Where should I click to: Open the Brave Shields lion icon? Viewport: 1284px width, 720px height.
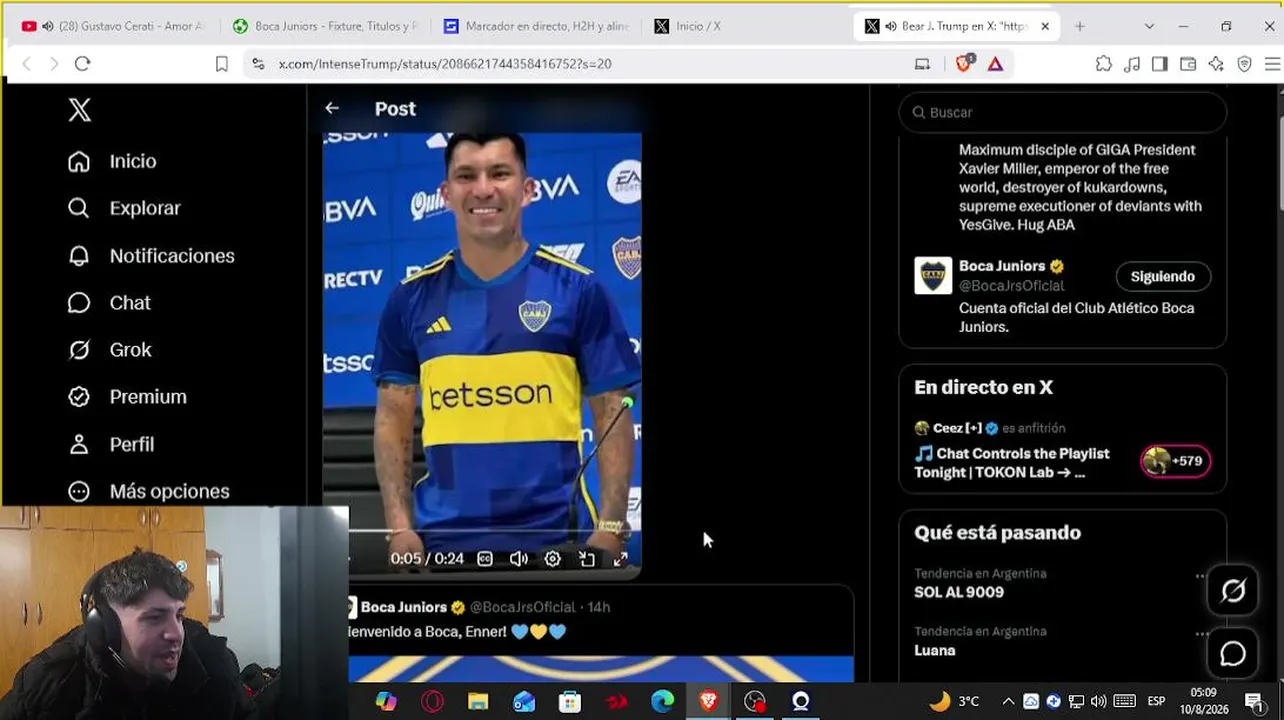pos(964,64)
